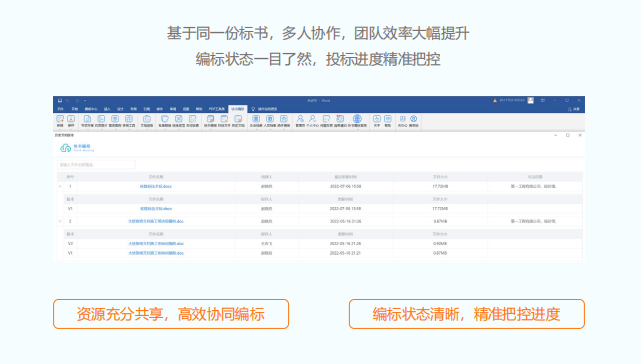Viewport: 641px width, 364px height.
Task: Click the 序号 column header
Action: pyautogui.click(x=70, y=177)
